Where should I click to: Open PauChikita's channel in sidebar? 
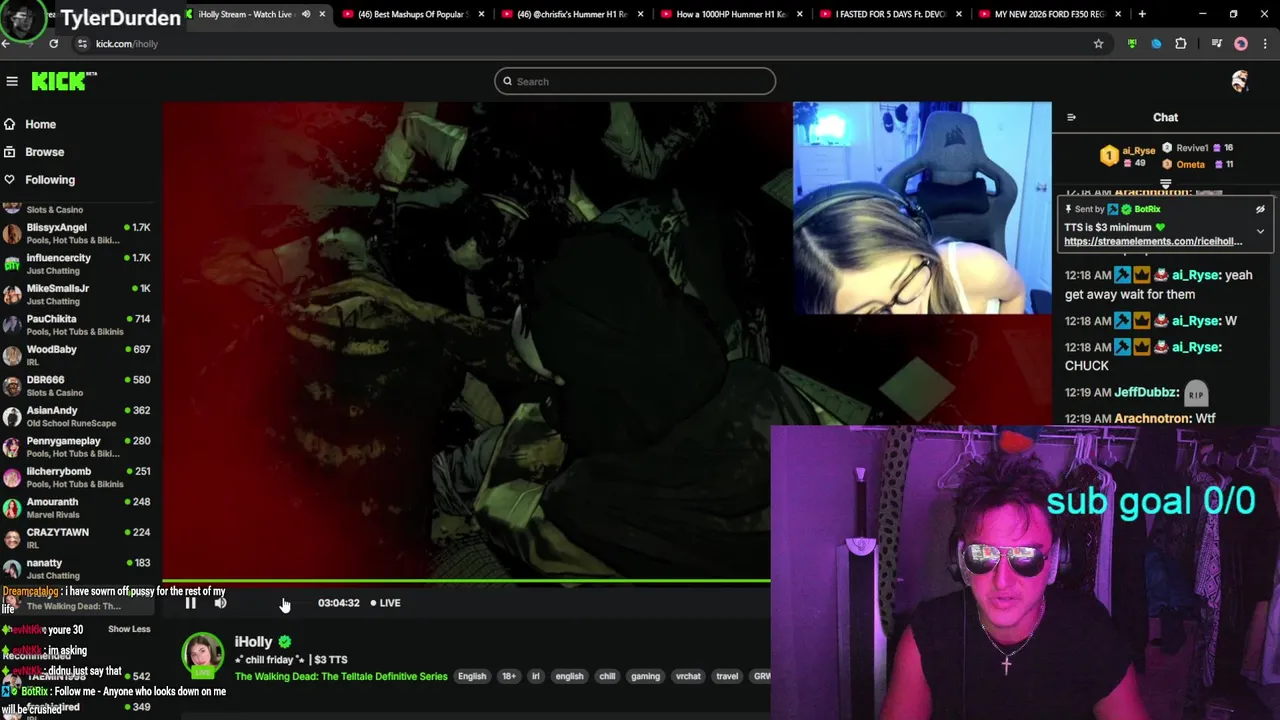pos(77,325)
